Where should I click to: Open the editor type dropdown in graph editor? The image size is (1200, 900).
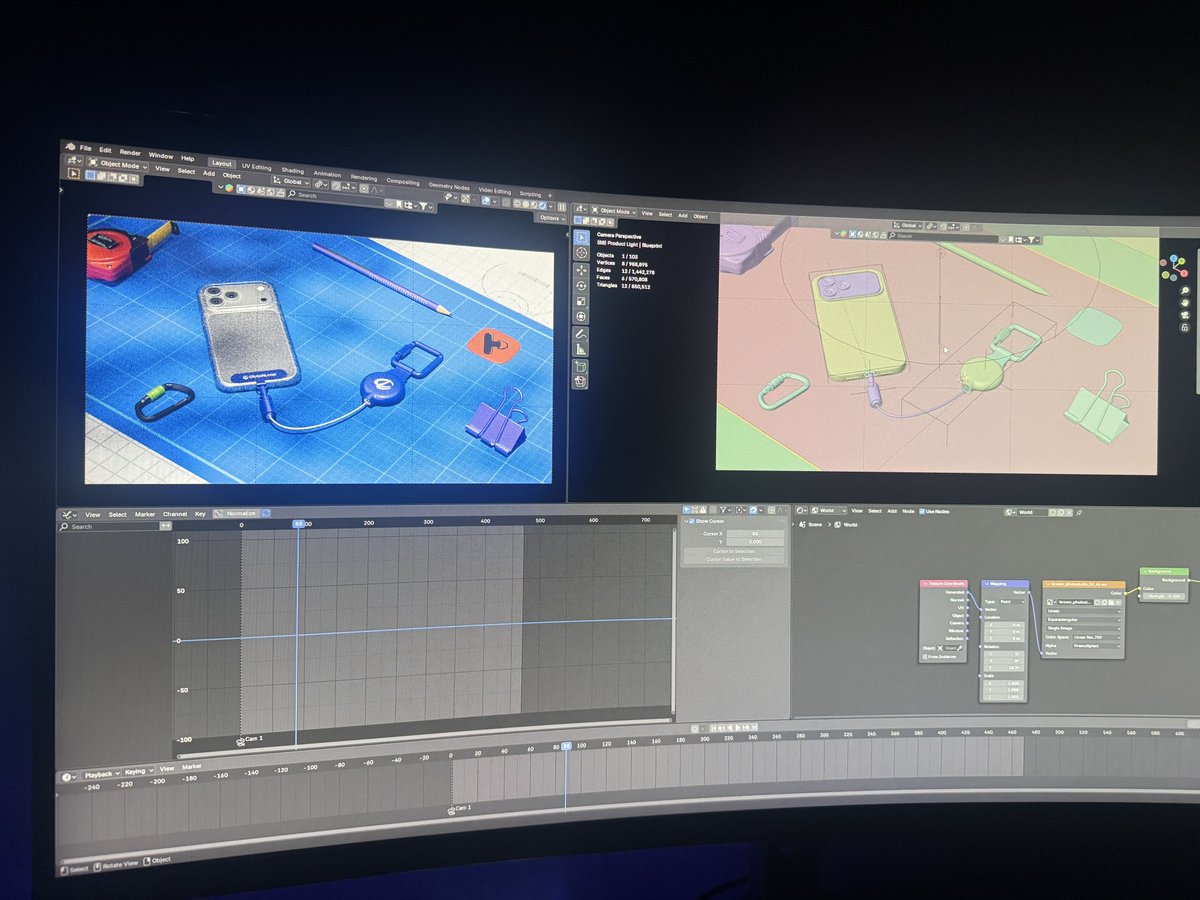(67, 514)
